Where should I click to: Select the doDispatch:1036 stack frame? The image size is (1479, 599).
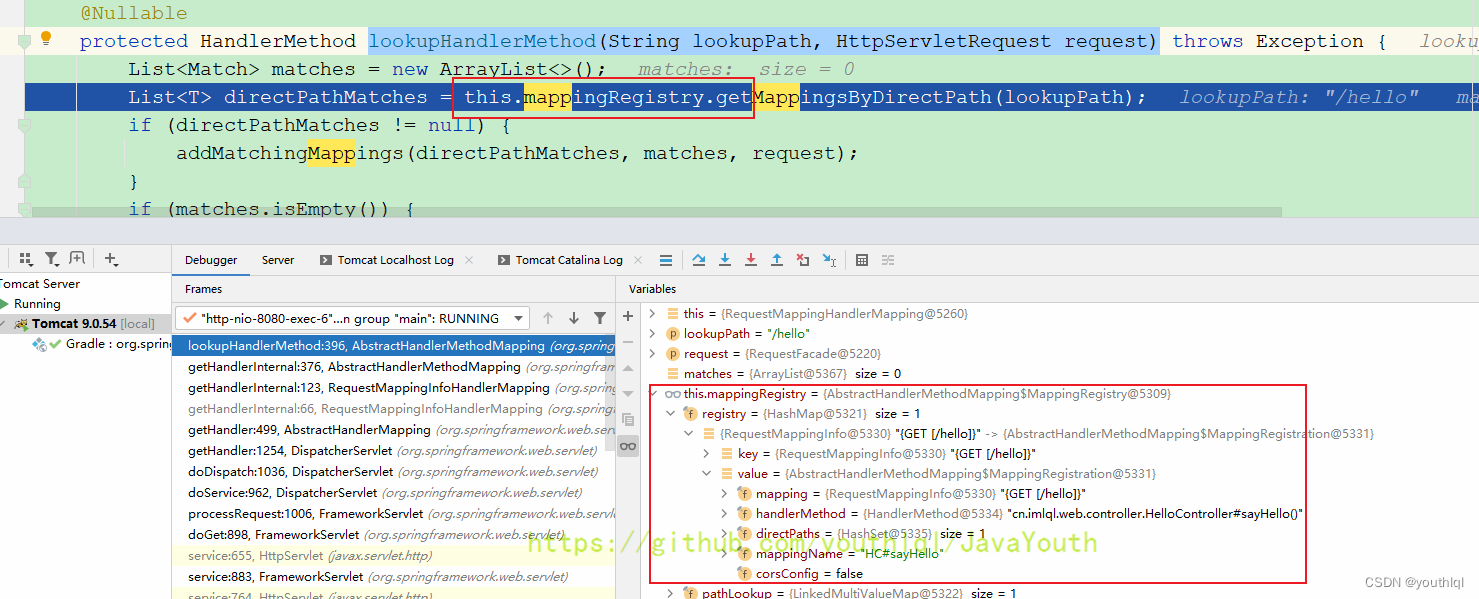[x=394, y=472]
